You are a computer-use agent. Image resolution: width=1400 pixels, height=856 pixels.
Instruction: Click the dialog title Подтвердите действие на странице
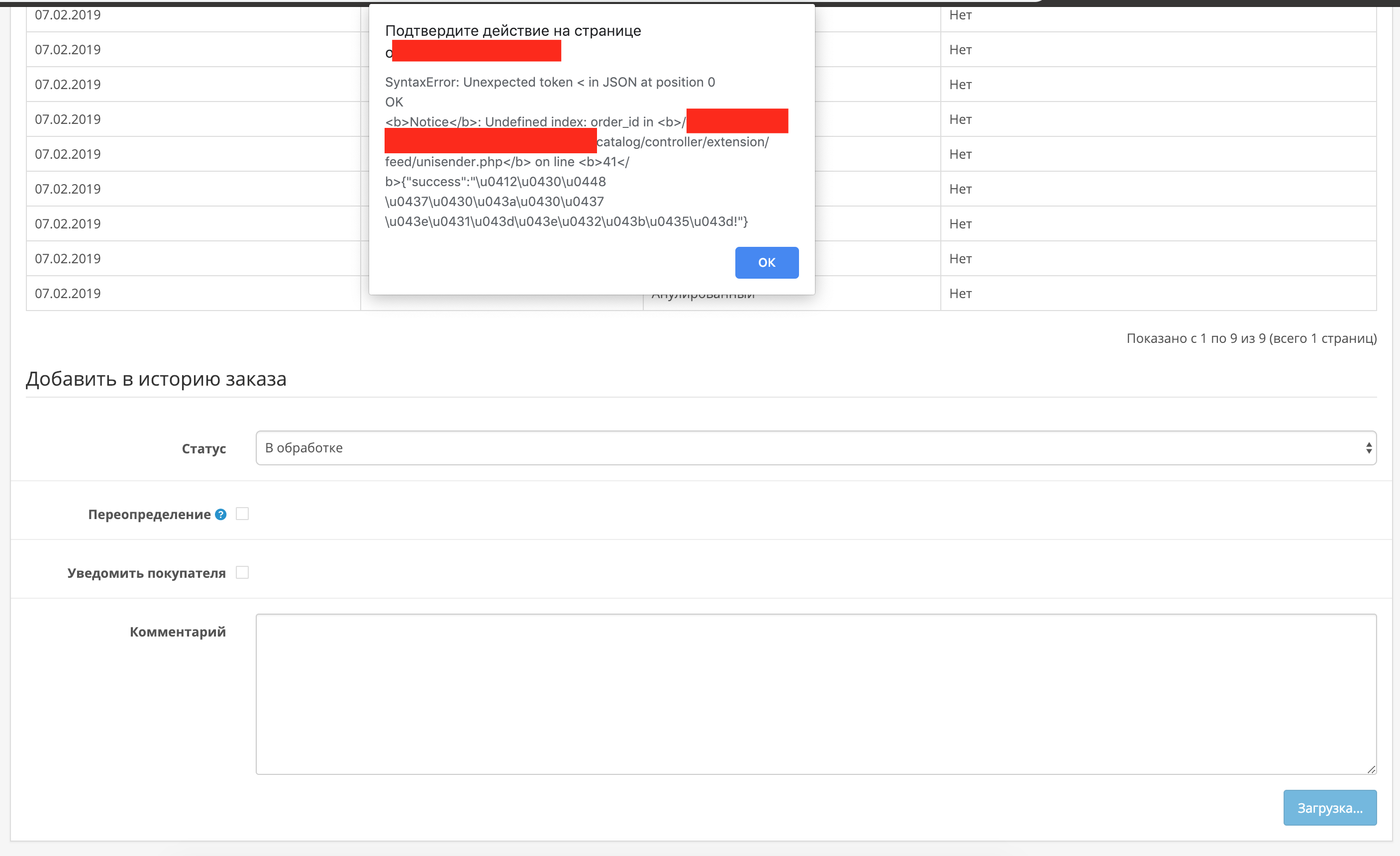tap(512, 31)
